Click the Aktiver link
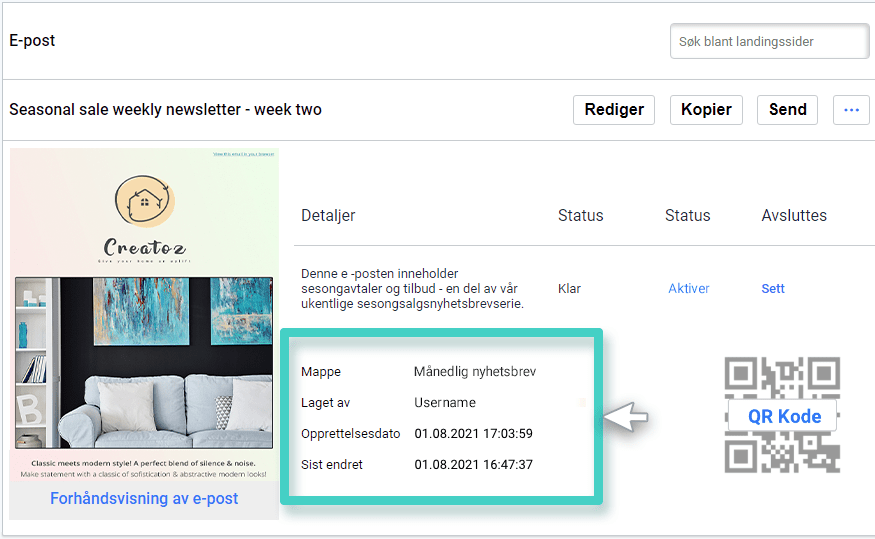Screen dimensions: 875x539 click(689, 288)
